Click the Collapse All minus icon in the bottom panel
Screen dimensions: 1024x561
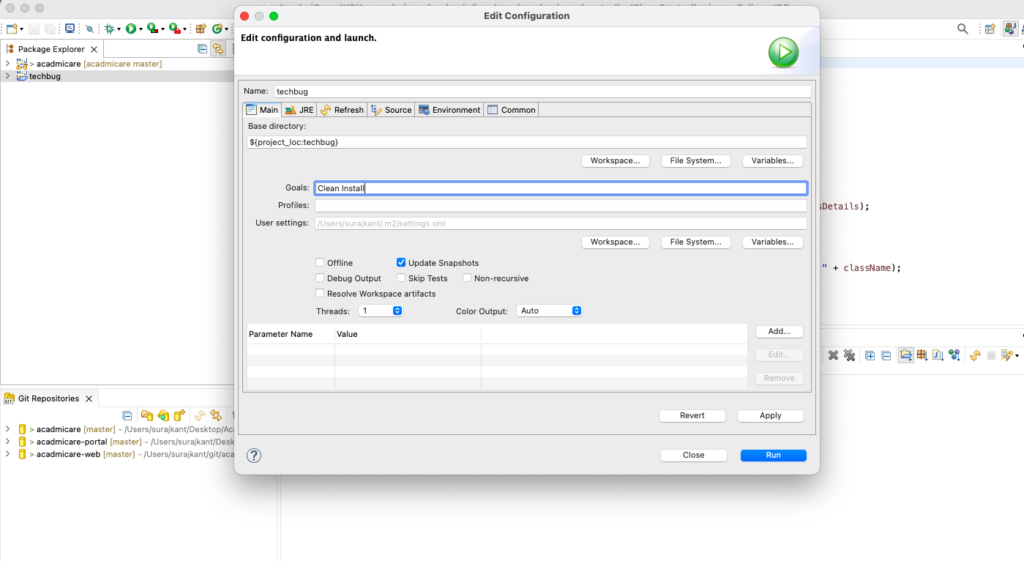coord(886,355)
